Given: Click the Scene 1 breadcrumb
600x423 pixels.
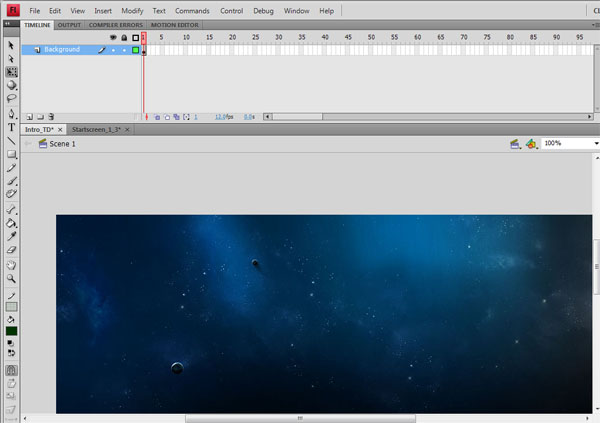Looking at the screenshot, I should 56,144.
